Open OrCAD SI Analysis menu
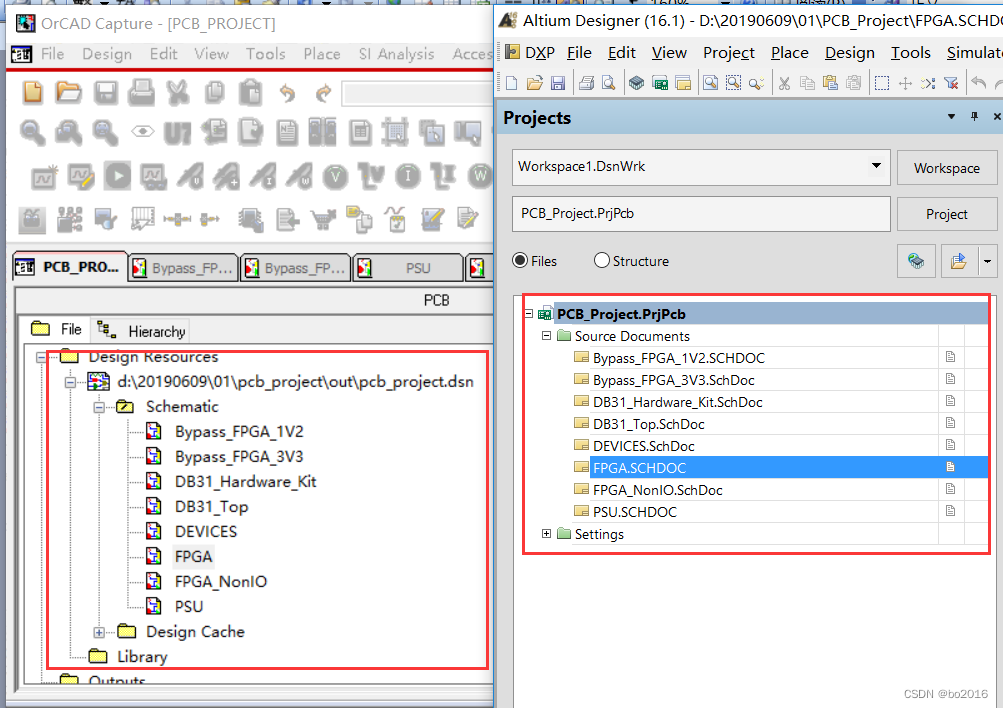 (x=396, y=54)
